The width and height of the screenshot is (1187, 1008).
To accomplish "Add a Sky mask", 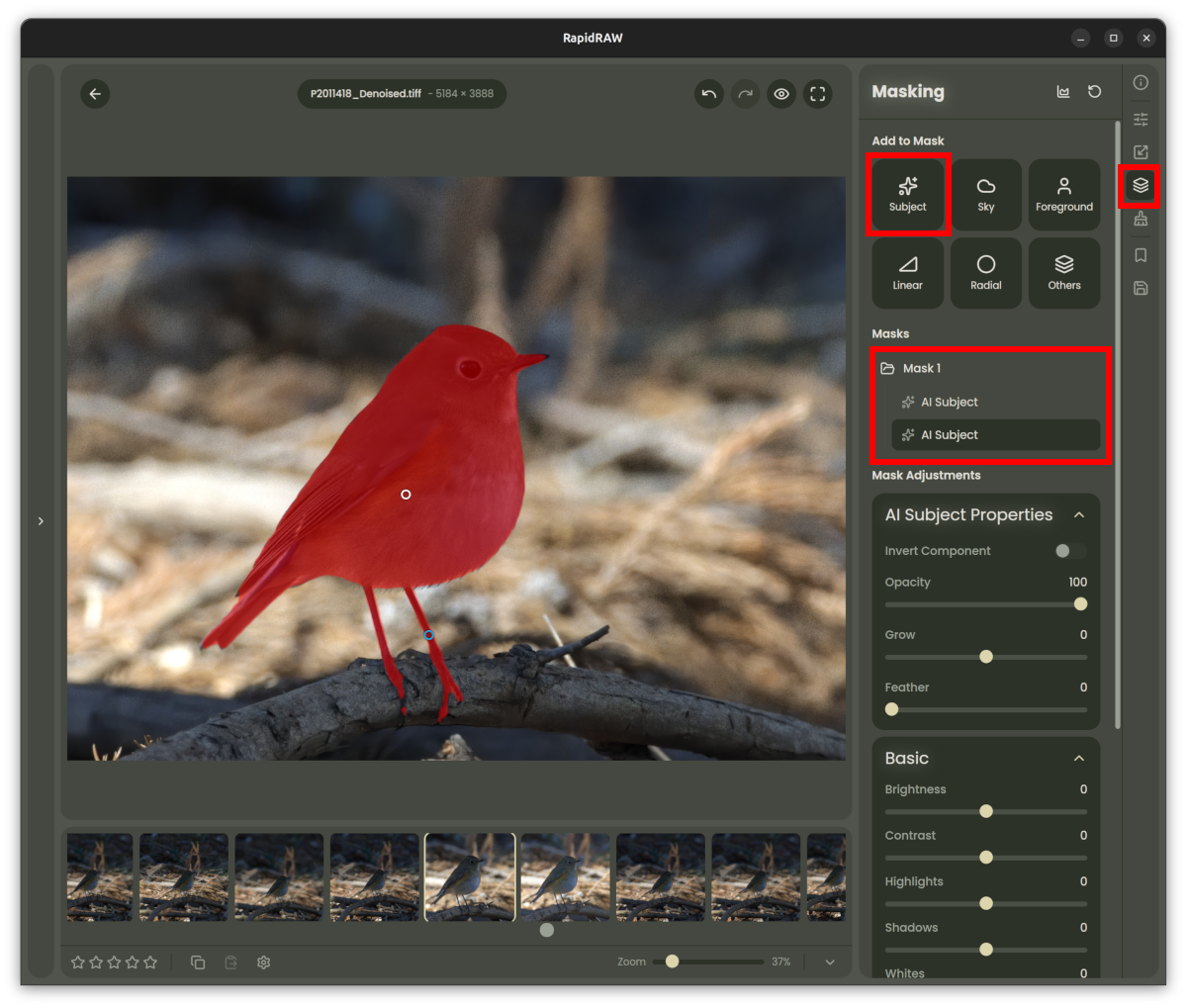I will (x=986, y=195).
